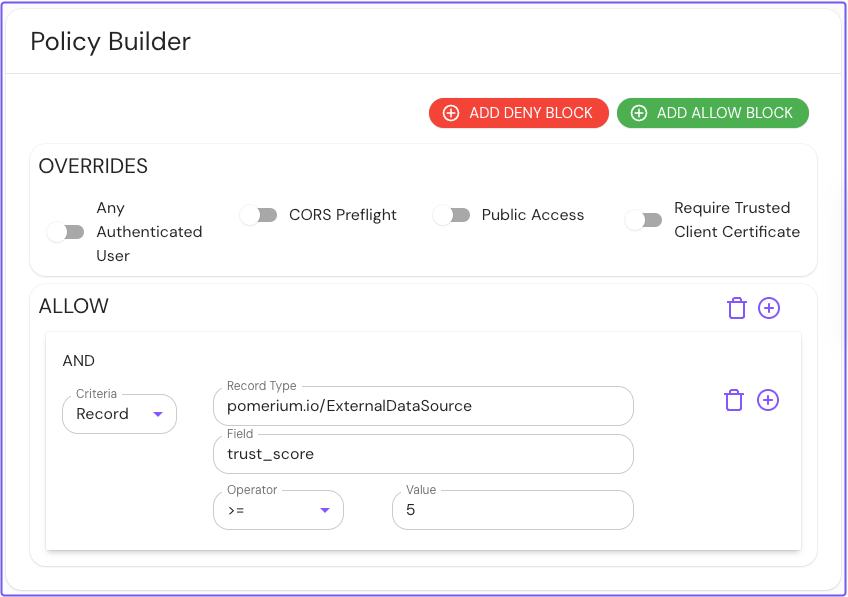848x597 pixels.
Task: Delete the ALLOW block using its trash icon
Action: click(x=737, y=308)
